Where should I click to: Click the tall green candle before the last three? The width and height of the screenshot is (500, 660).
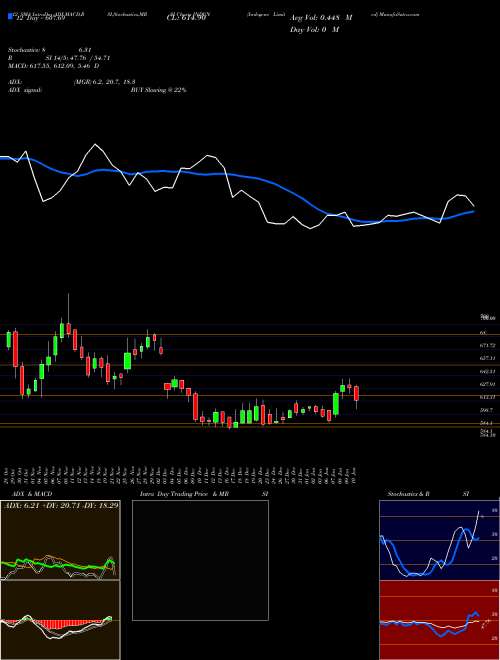click(x=336, y=404)
